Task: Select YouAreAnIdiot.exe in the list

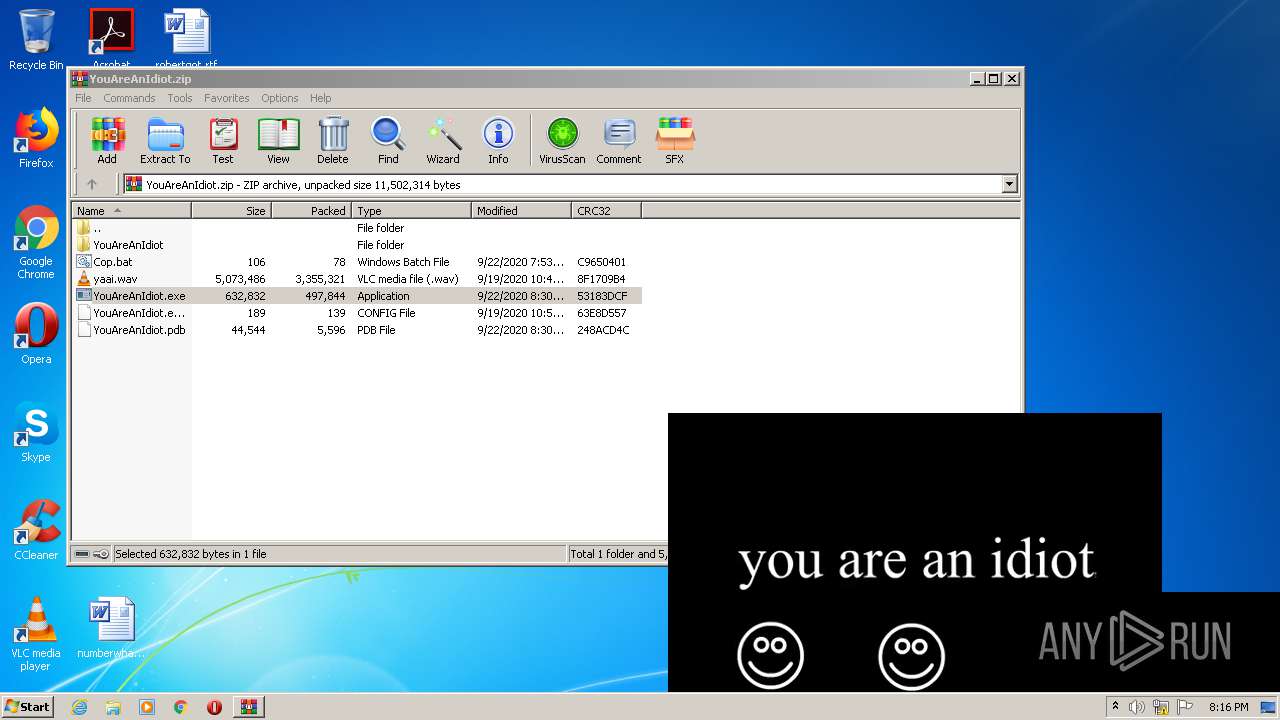Action: (x=356, y=296)
